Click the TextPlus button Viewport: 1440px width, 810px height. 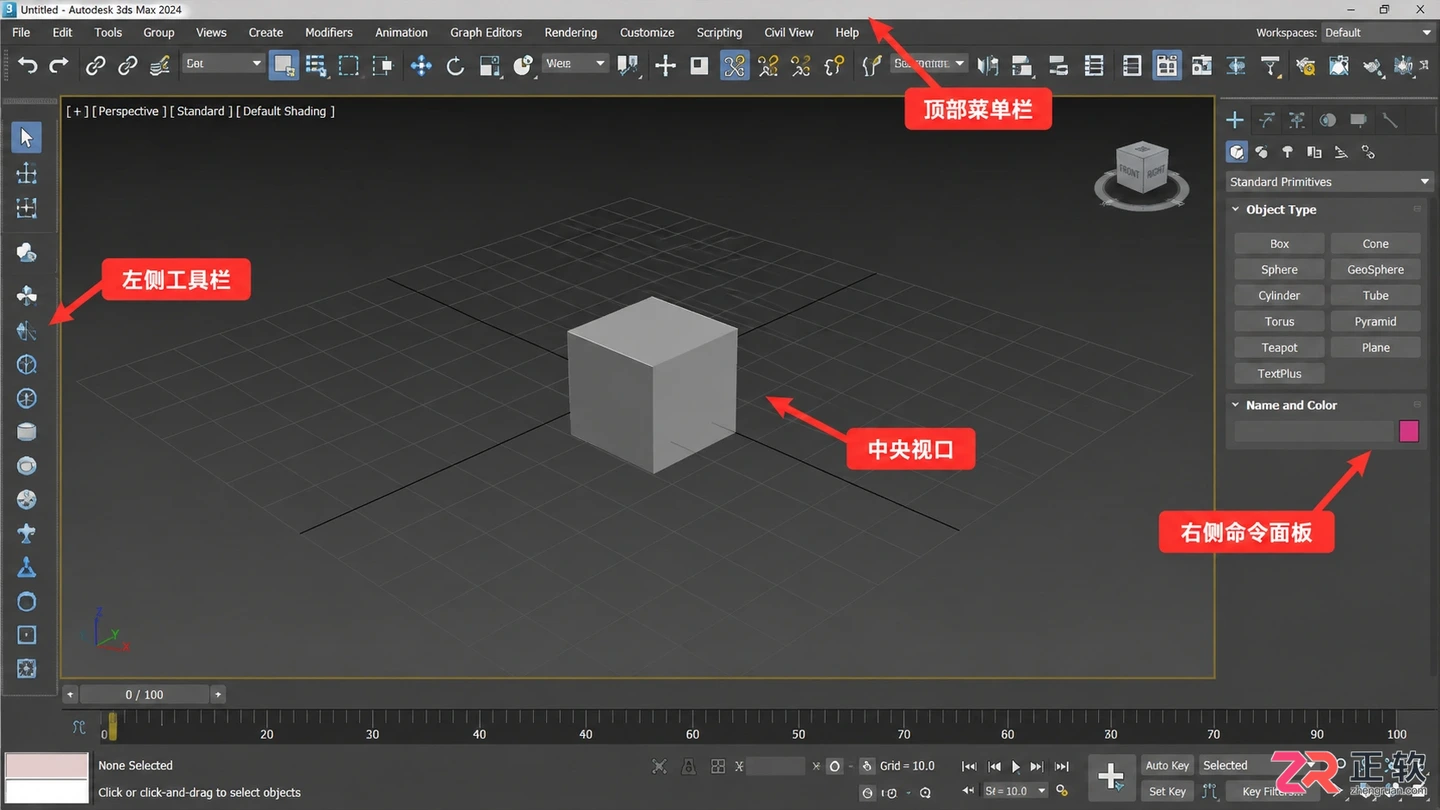tap(1279, 374)
